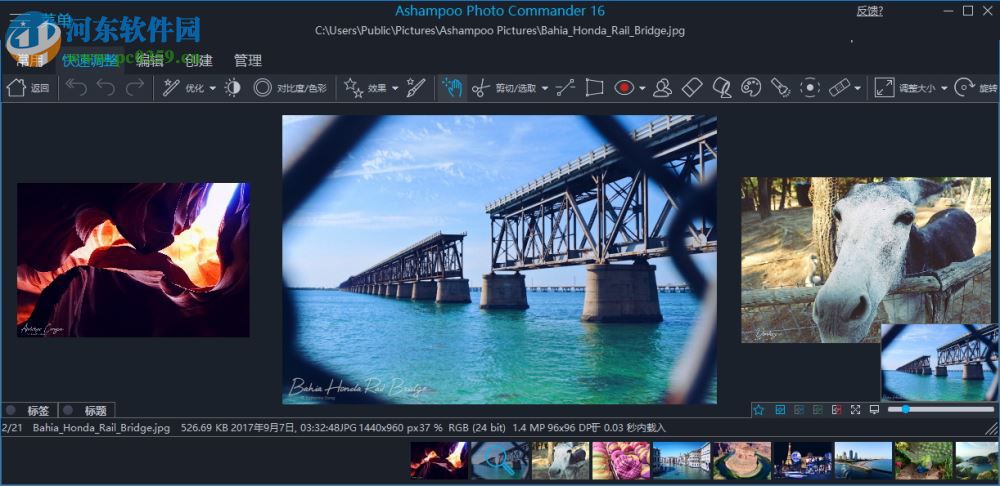
Task: Select the perspective correction tool
Action: click(594, 88)
